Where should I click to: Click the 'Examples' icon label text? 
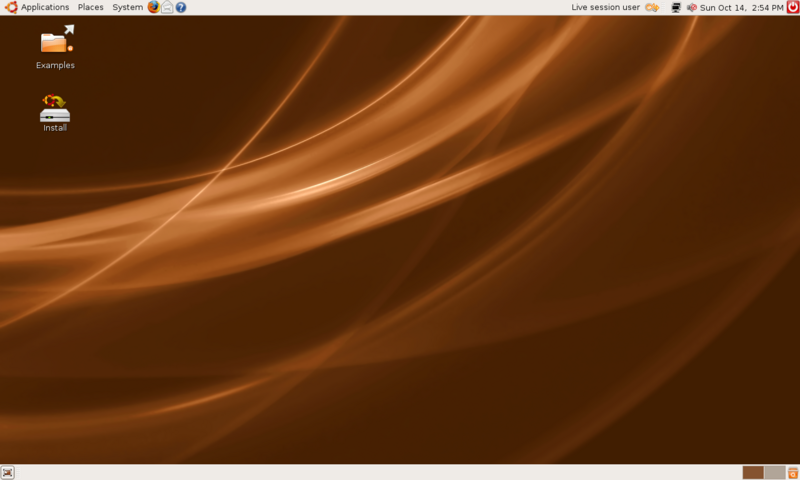coord(56,65)
